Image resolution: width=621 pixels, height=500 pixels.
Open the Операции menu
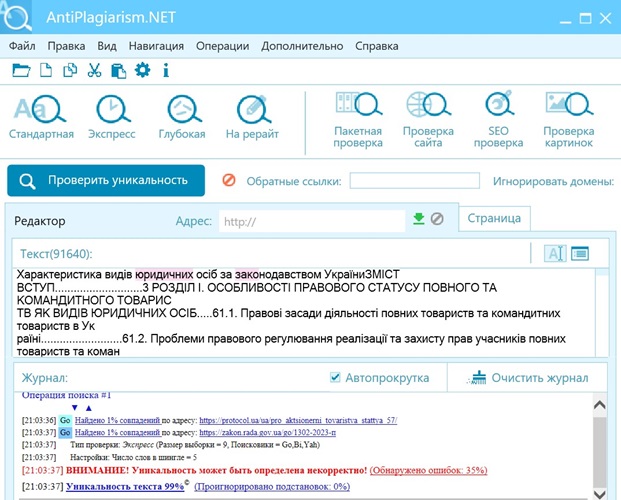[x=223, y=46]
